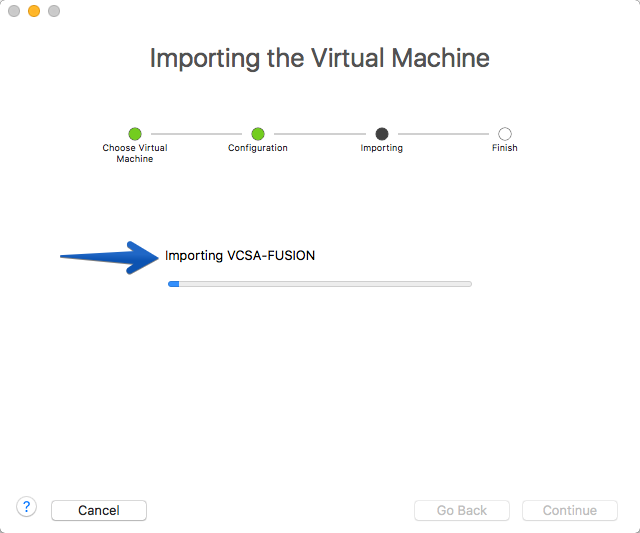Click the import progress bar

(320, 284)
